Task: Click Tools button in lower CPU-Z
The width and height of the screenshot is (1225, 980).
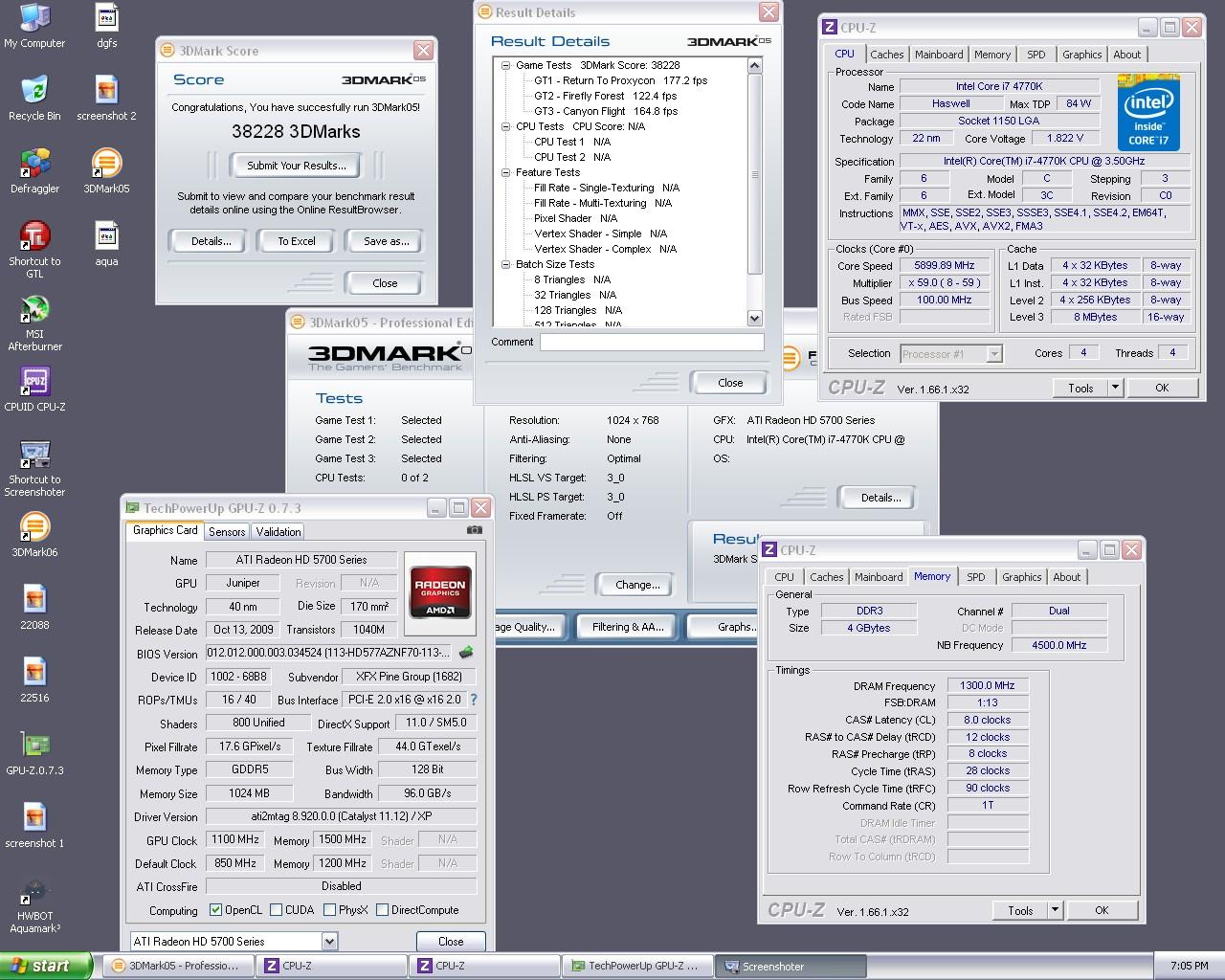Action: click(x=1020, y=910)
